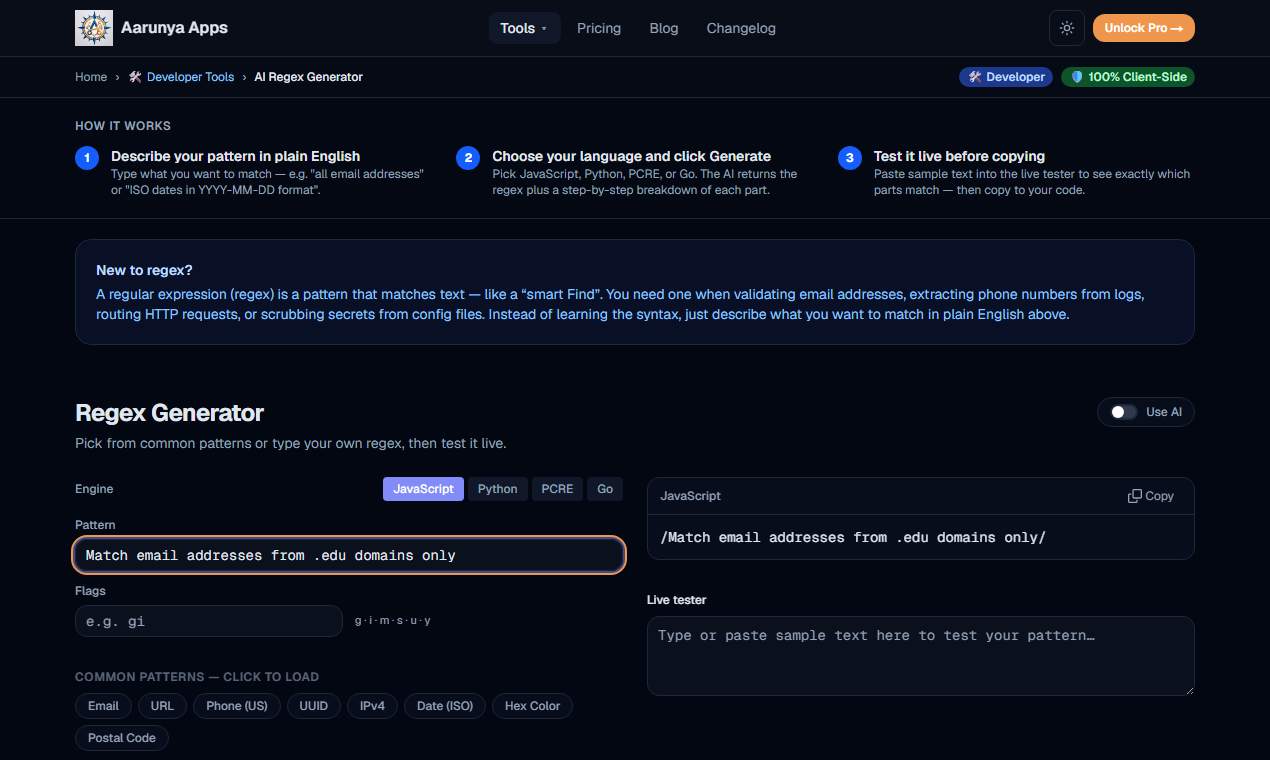Click 'Choose your language and click Generate' heading

click(x=632, y=156)
